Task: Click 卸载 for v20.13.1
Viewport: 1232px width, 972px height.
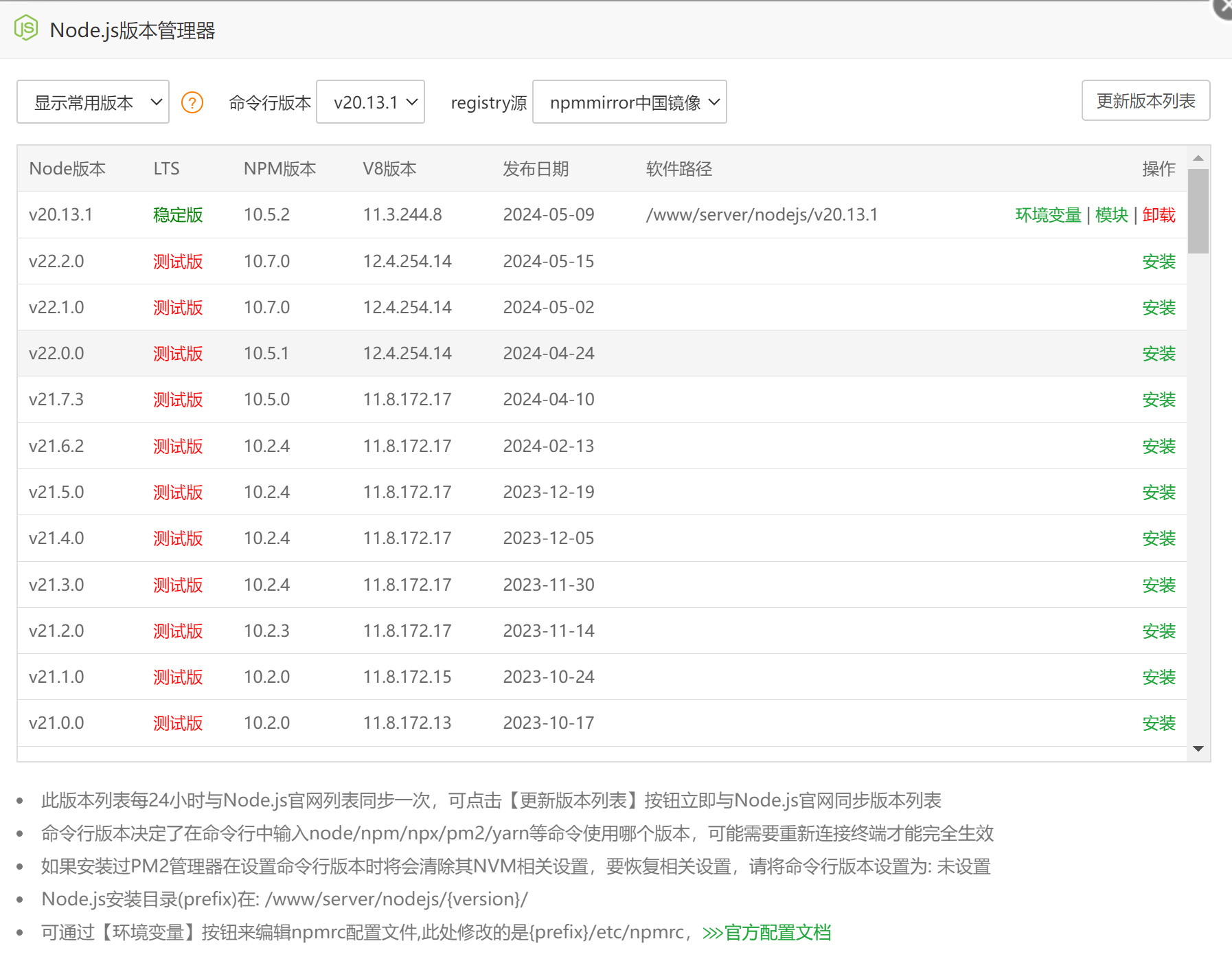Action: tap(1159, 215)
